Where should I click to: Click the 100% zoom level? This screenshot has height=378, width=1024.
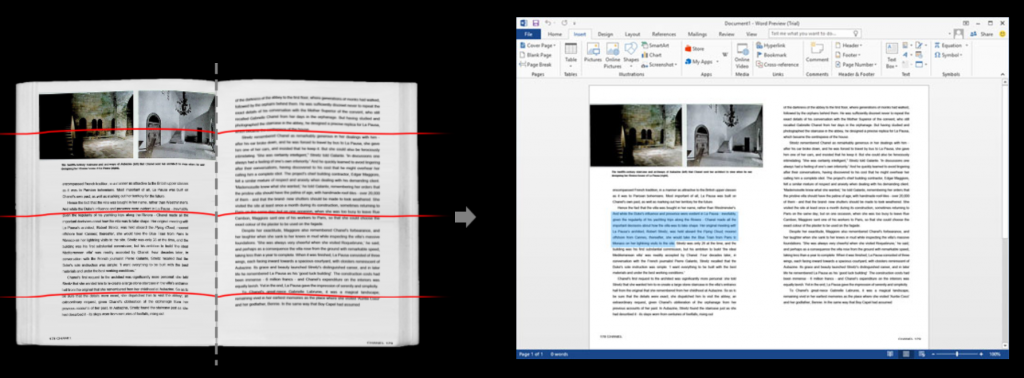tap(995, 354)
